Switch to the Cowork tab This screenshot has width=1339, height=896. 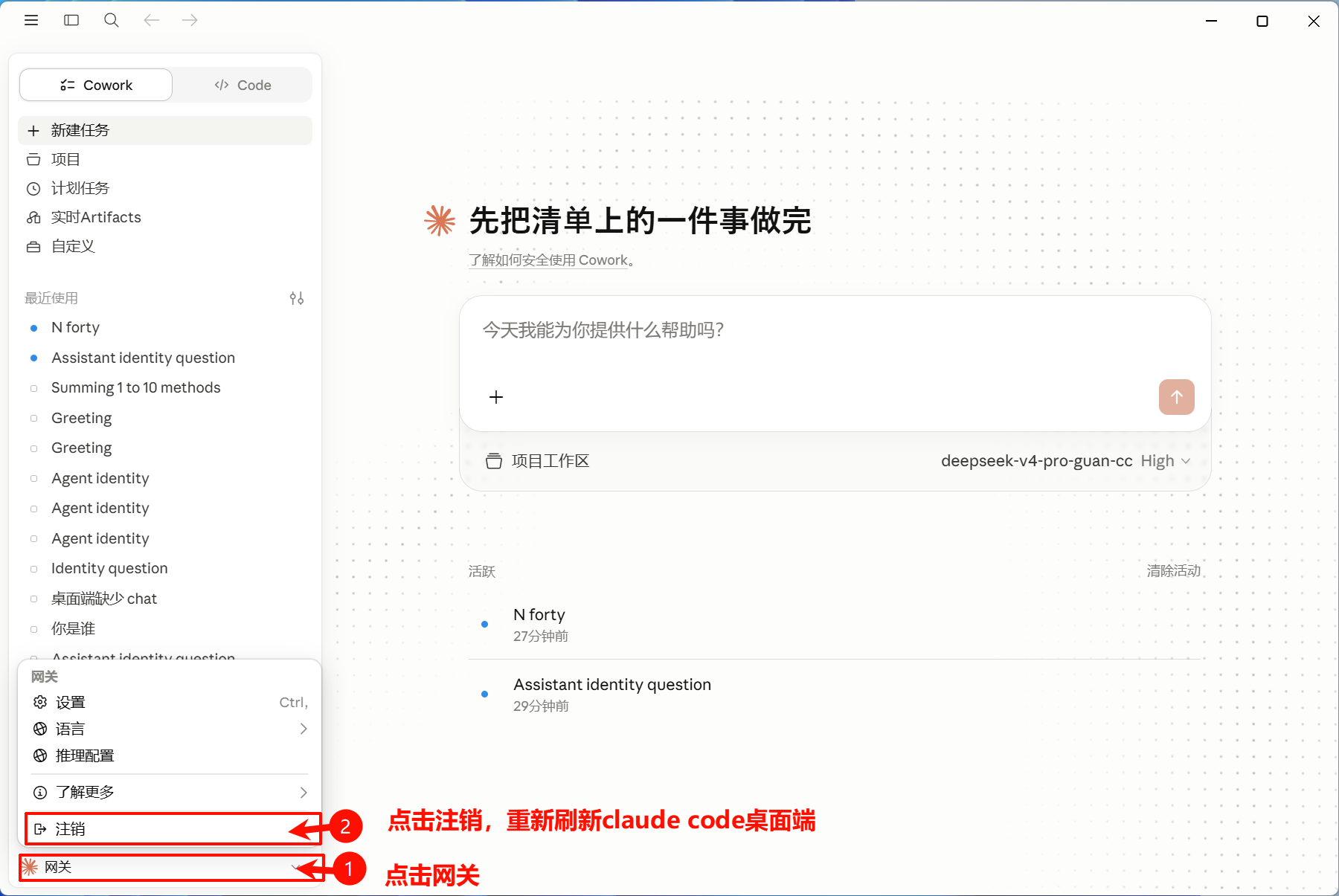coord(96,85)
